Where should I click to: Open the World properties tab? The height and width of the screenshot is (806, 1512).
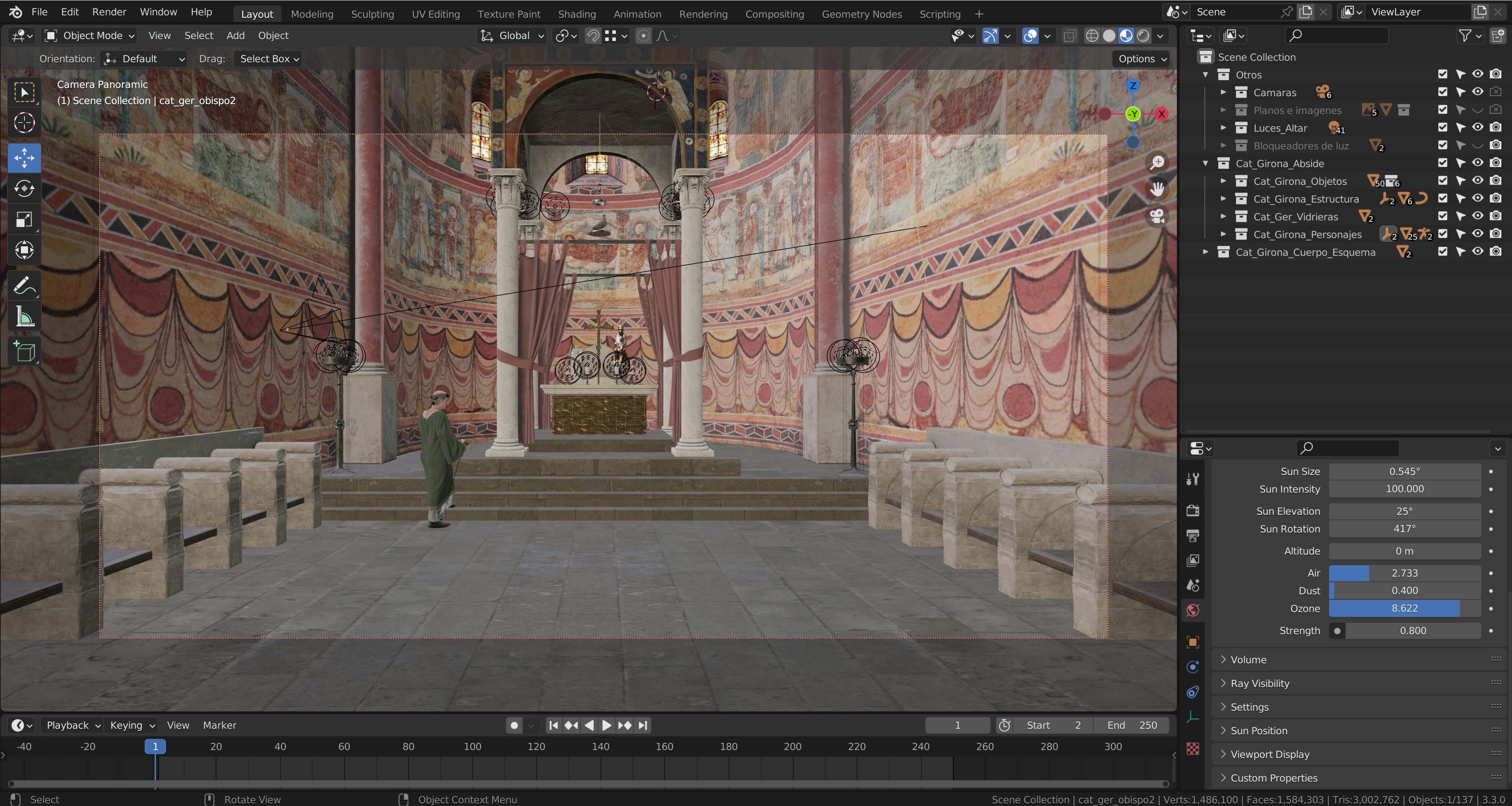coord(1193,611)
